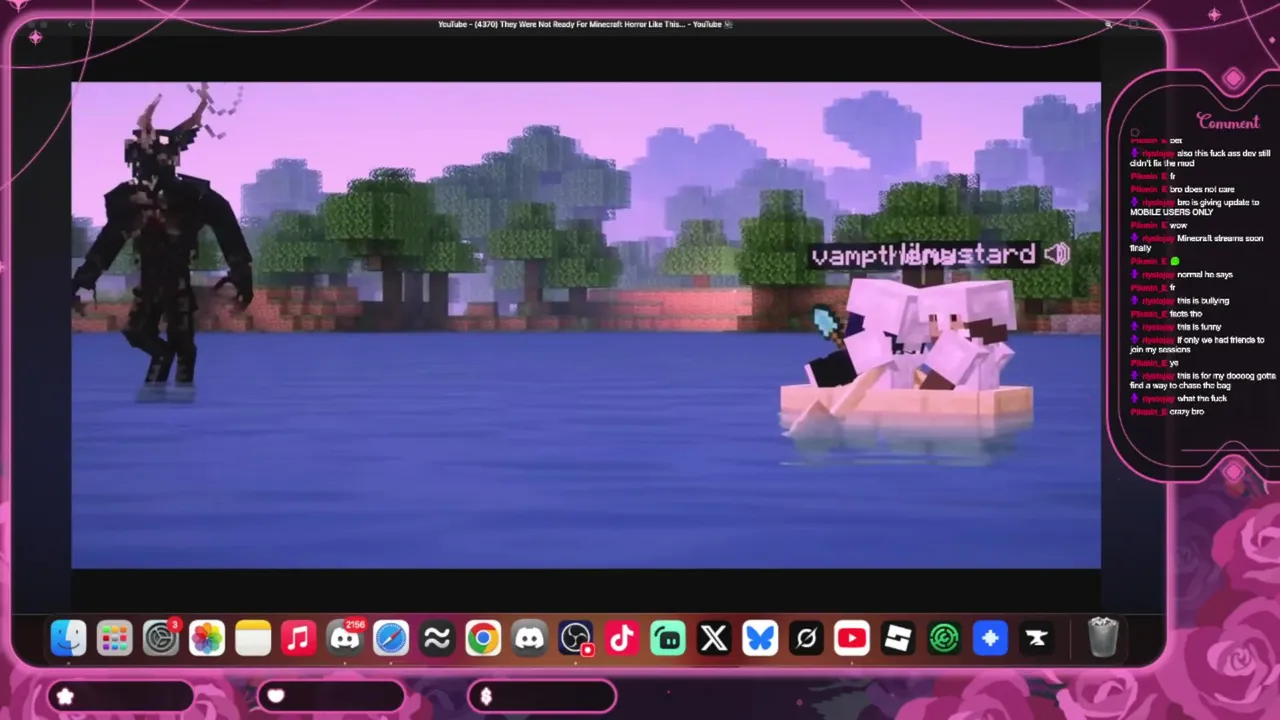Open Finder from the dock
The image size is (1280, 720).
[x=68, y=638]
